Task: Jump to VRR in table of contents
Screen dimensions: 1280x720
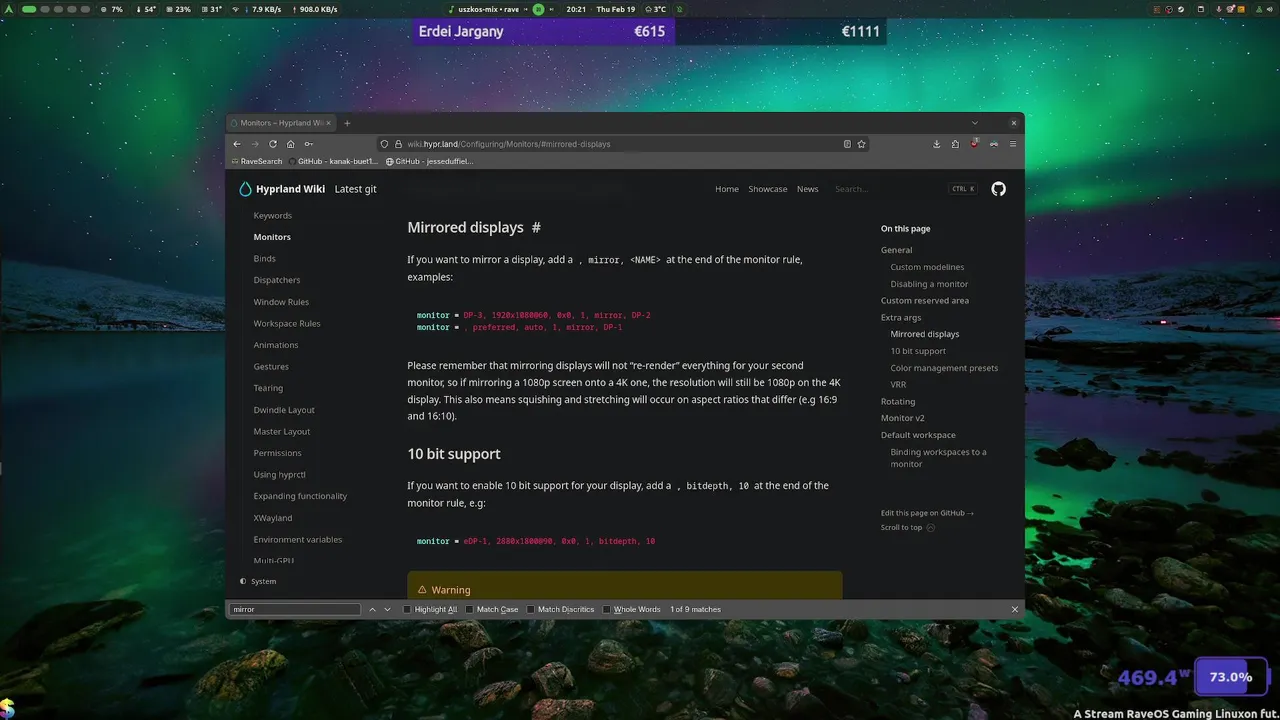Action: (x=898, y=385)
